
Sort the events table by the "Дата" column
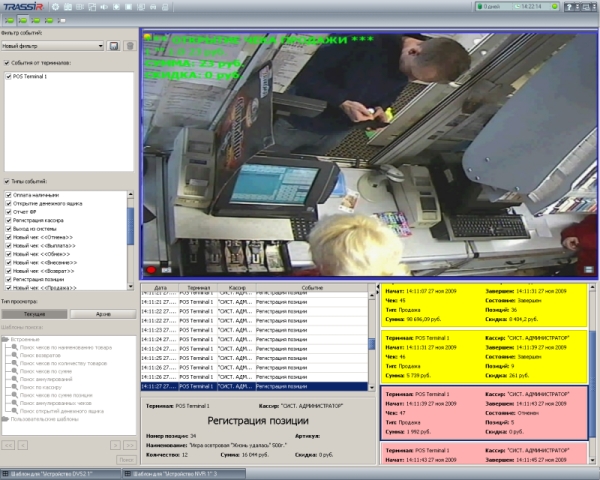pos(160,287)
